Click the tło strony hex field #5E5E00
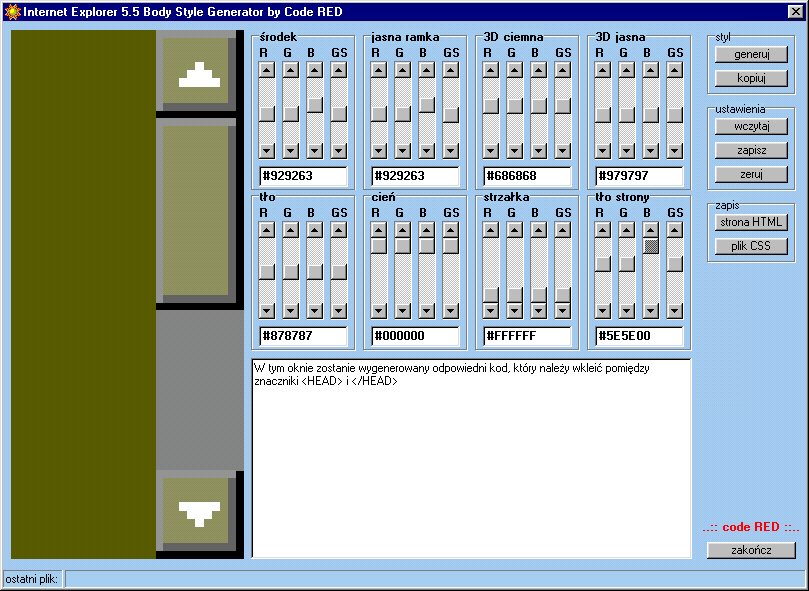 pyautogui.click(x=639, y=336)
